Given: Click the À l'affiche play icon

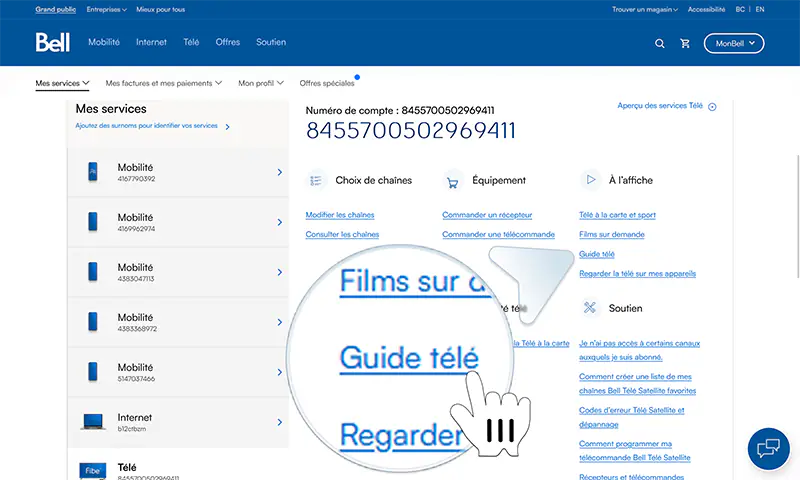Looking at the screenshot, I should coord(590,180).
